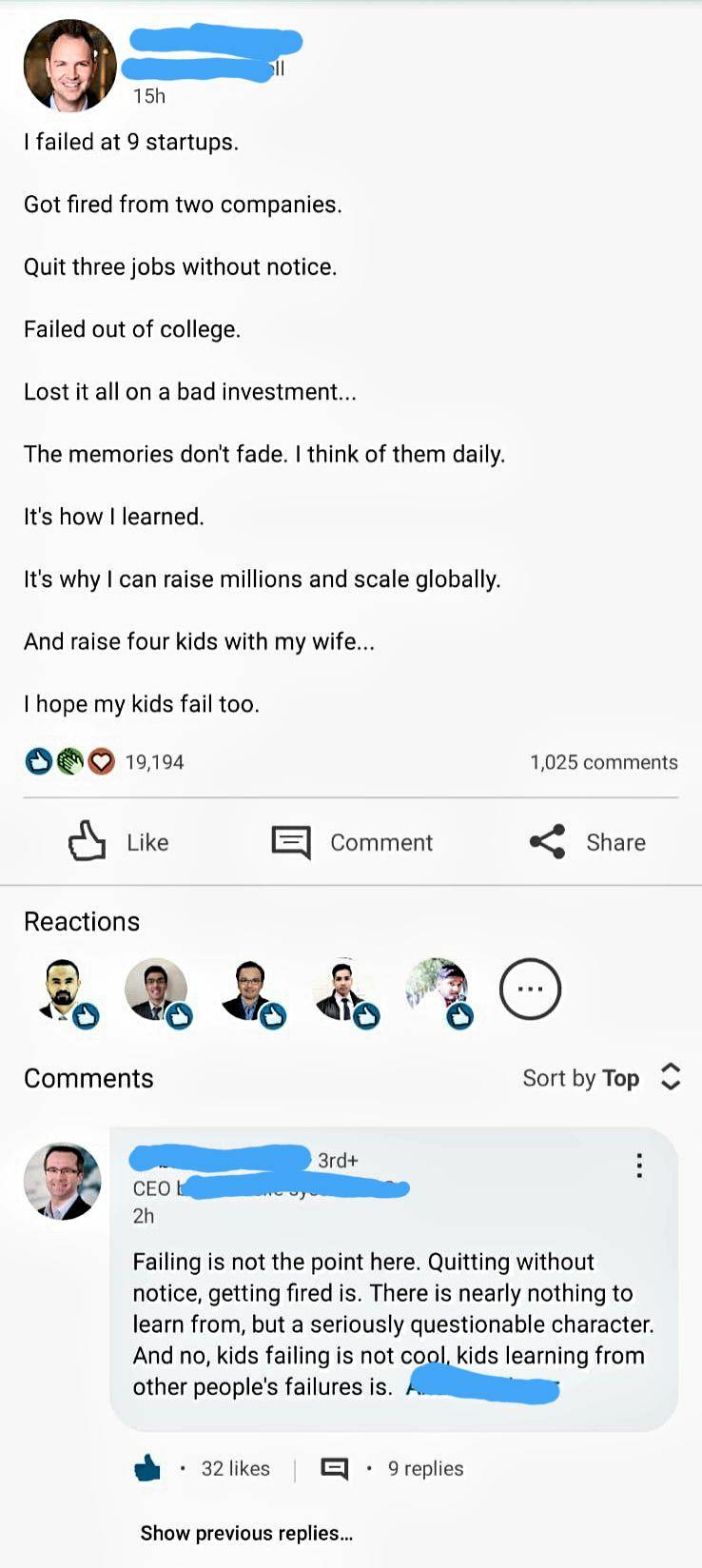Click 9 replies to expand the thread

(424, 1468)
